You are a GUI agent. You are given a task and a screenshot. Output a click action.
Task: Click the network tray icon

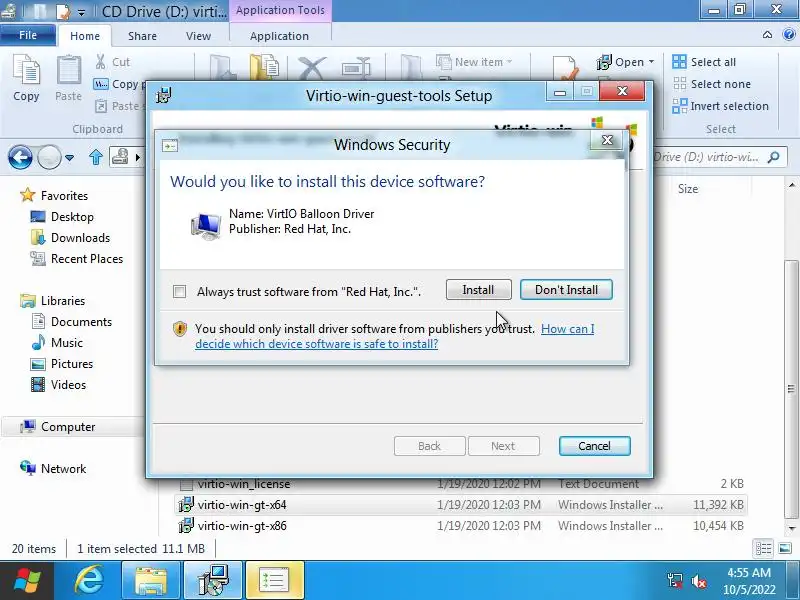(674, 581)
